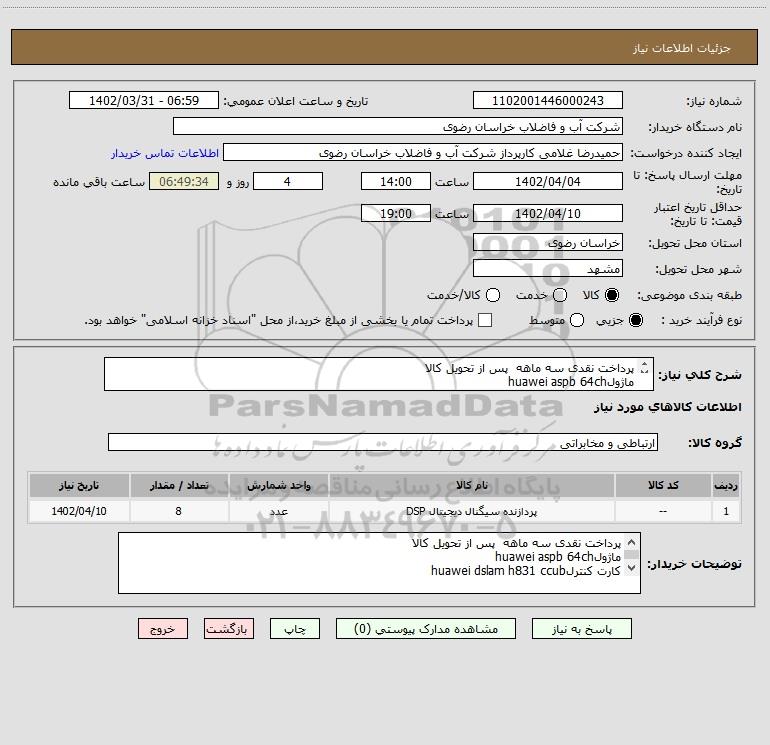This screenshot has height=745, width=770.
Task: Select the متوسط purchase type
Action: point(577,320)
